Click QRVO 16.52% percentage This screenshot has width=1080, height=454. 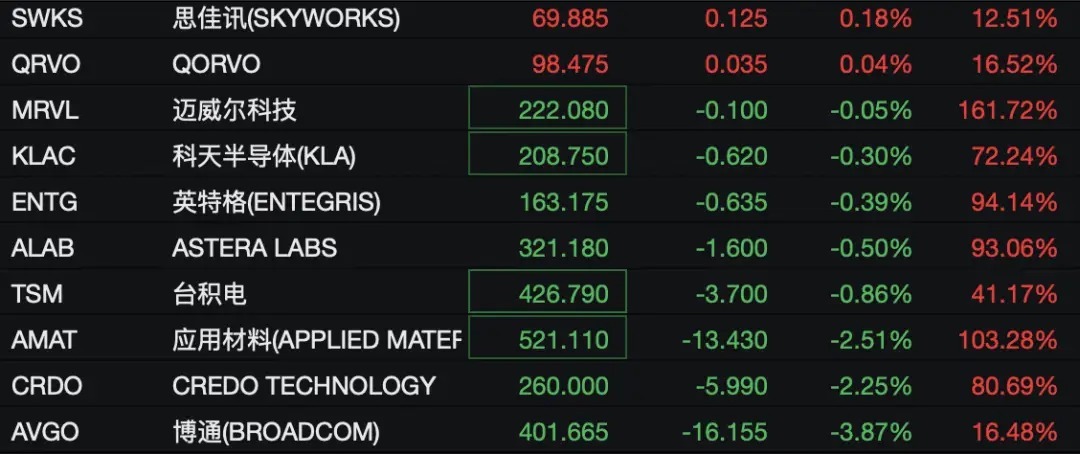coord(1014,64)
